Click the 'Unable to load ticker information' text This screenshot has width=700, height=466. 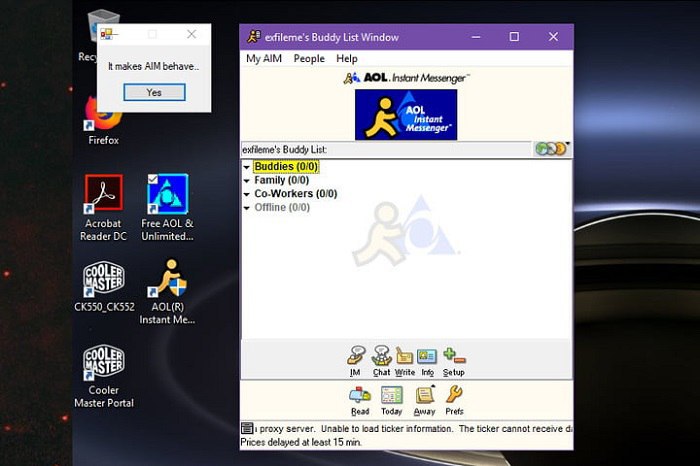click(x=387, y=429)
